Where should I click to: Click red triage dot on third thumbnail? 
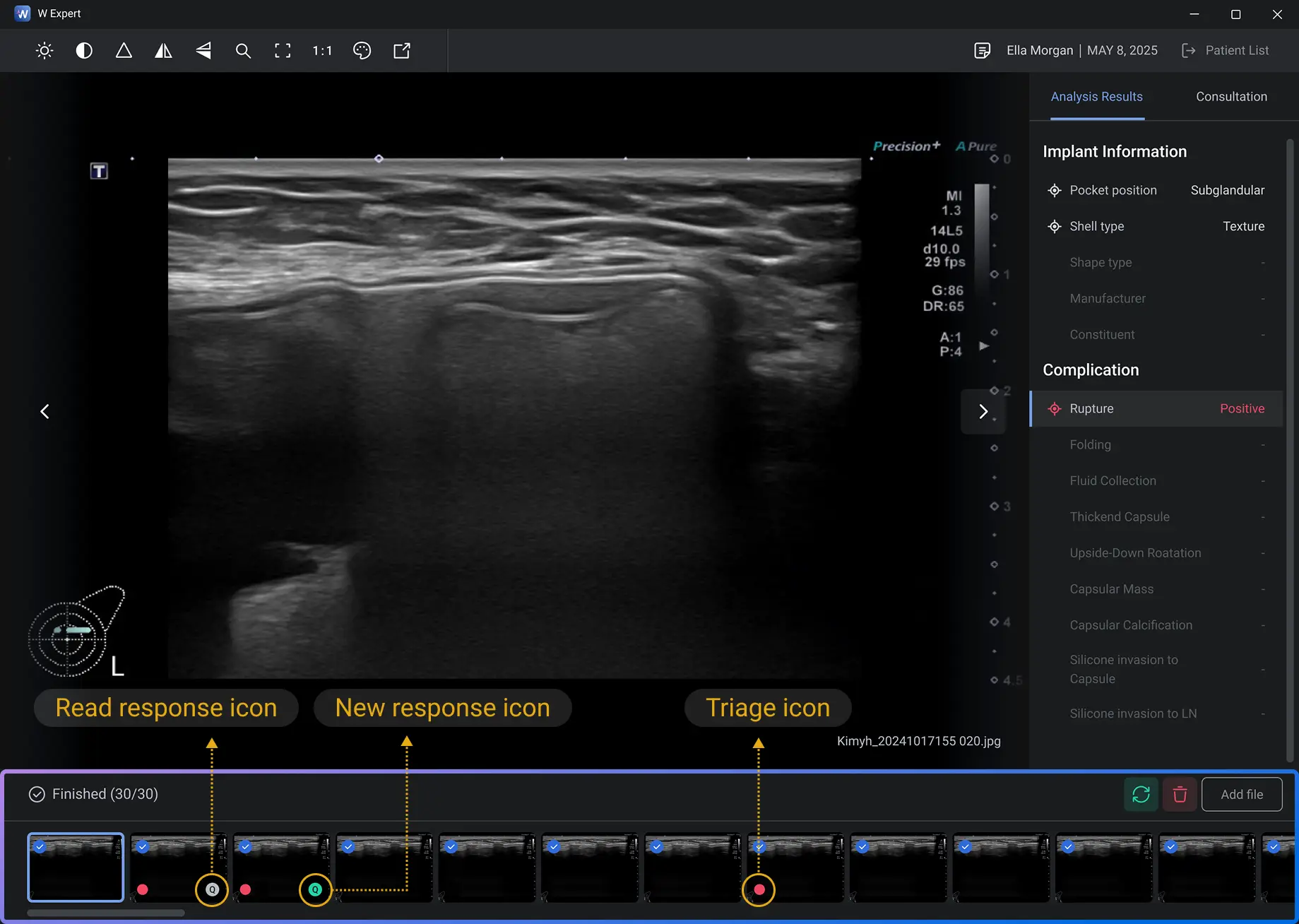coord(246,889)
